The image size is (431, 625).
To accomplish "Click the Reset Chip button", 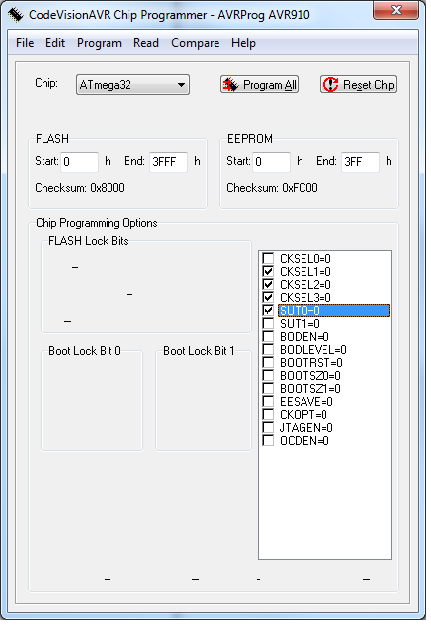I will (358, 85).
